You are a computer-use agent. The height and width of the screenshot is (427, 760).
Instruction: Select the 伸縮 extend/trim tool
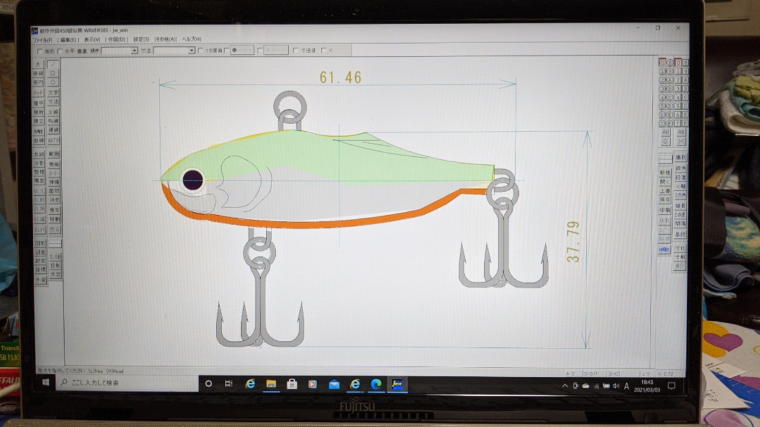pos(53,182)
